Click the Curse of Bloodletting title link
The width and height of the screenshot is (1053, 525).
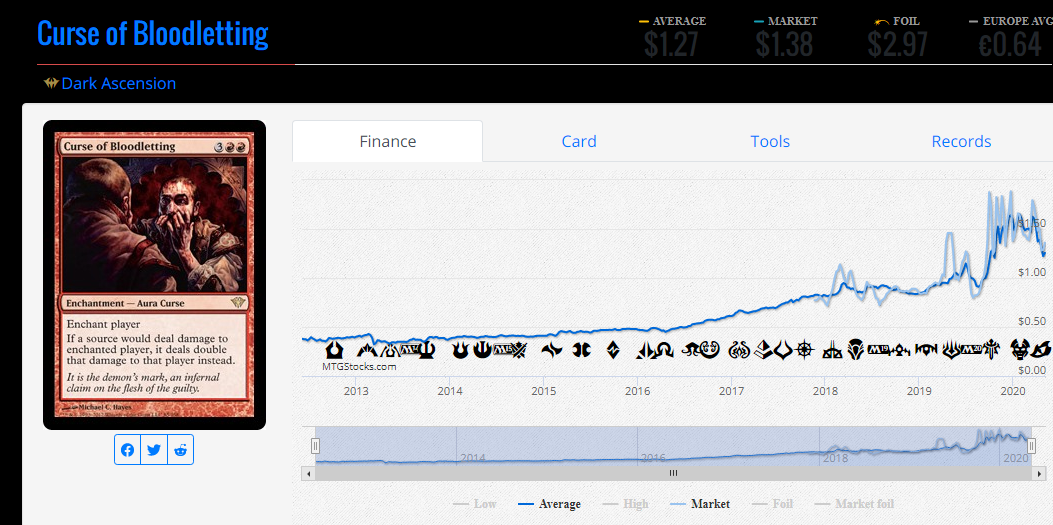152,33
